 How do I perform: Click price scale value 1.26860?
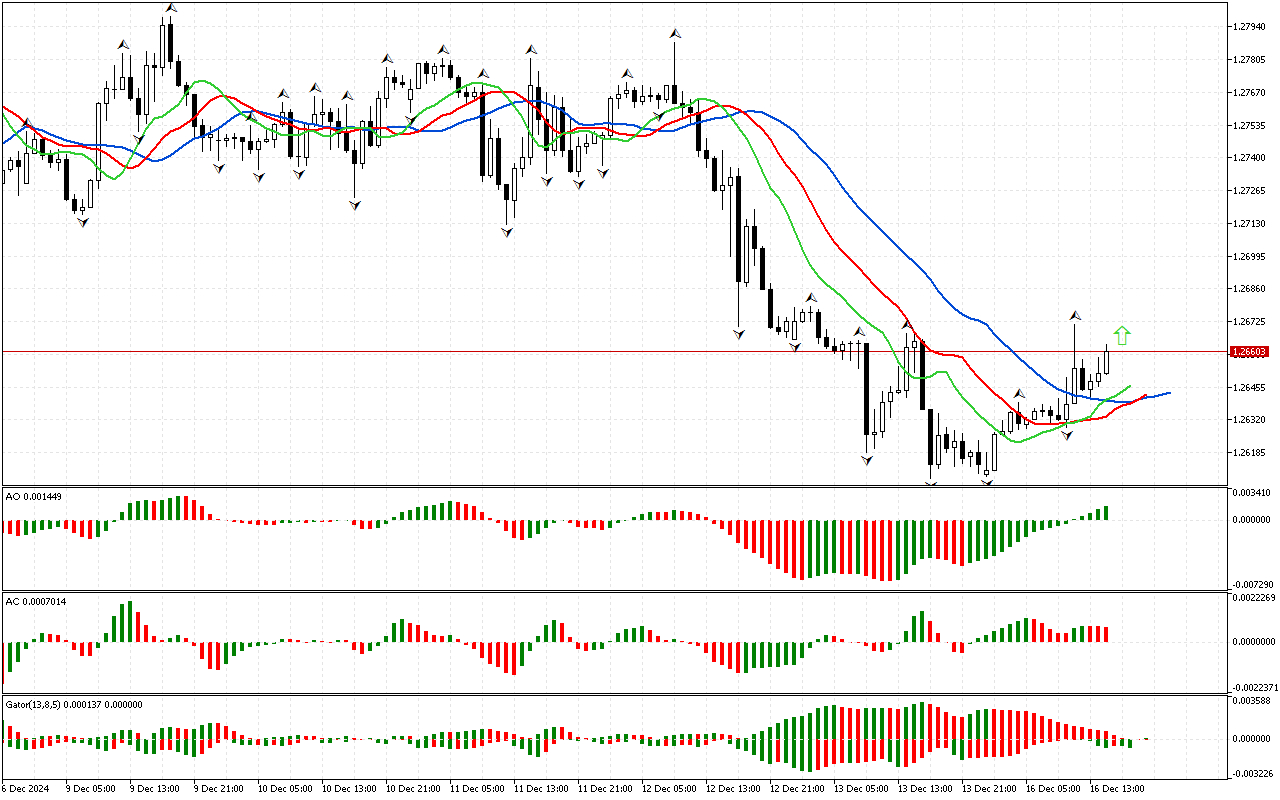(x=1250, y=289)
